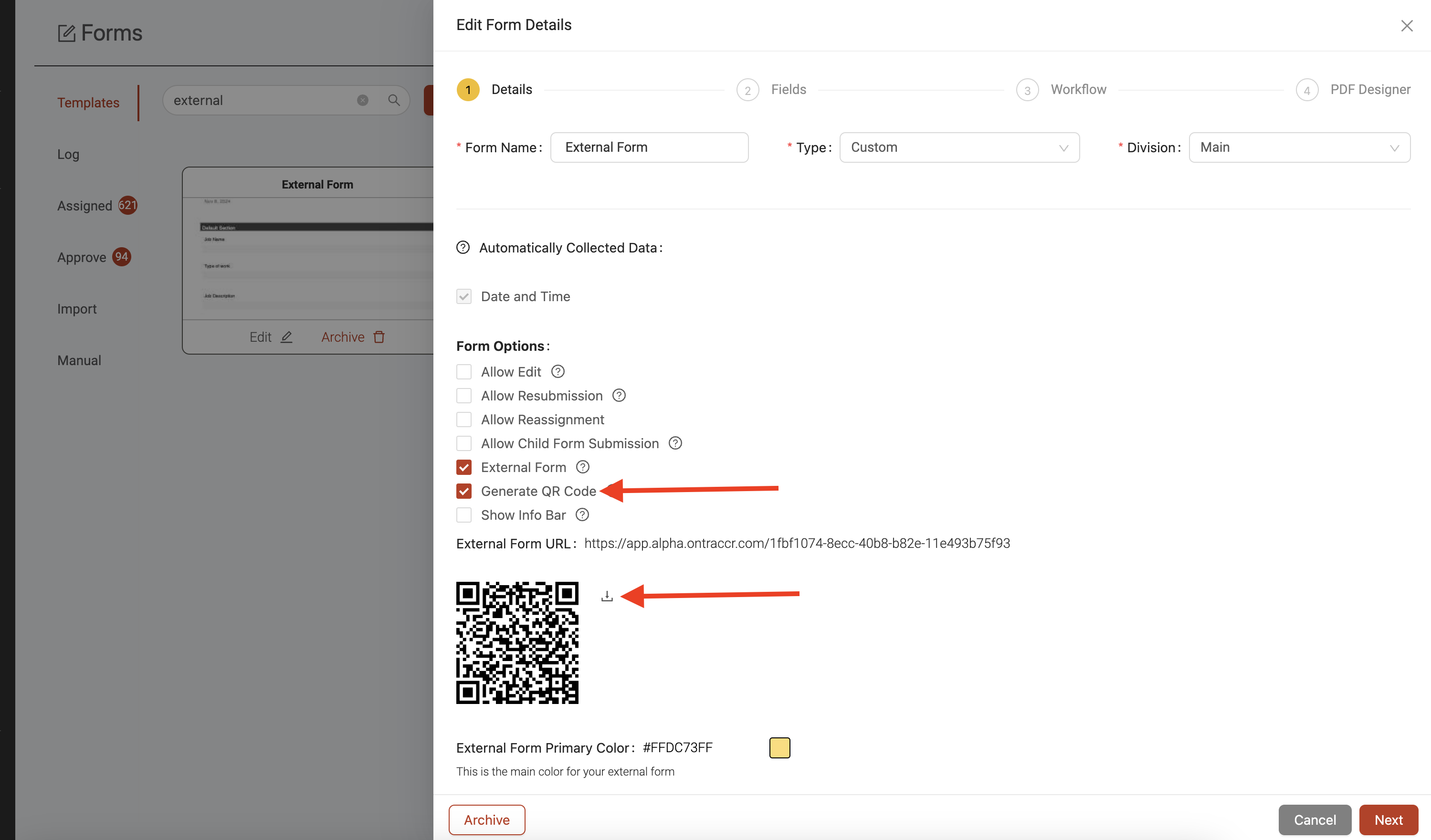
Task: Click the Archive button at panel bottom
Action: 487,819
